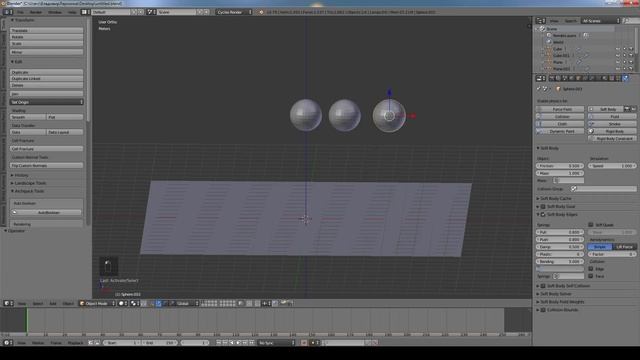
Task: Open the Object properties tab icon
Action: [x=578, y=78]
